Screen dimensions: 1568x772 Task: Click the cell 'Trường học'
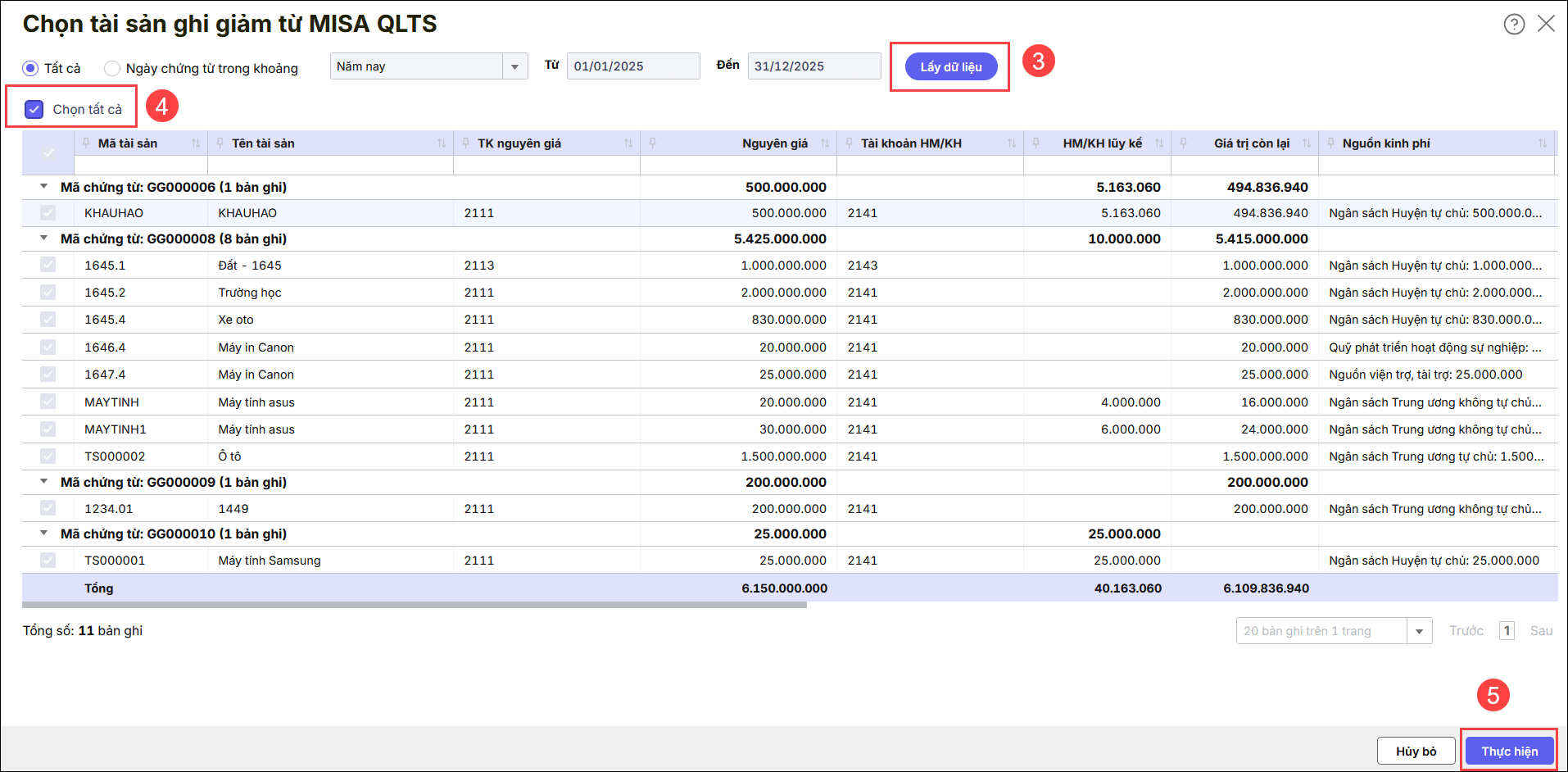point(250,293)
